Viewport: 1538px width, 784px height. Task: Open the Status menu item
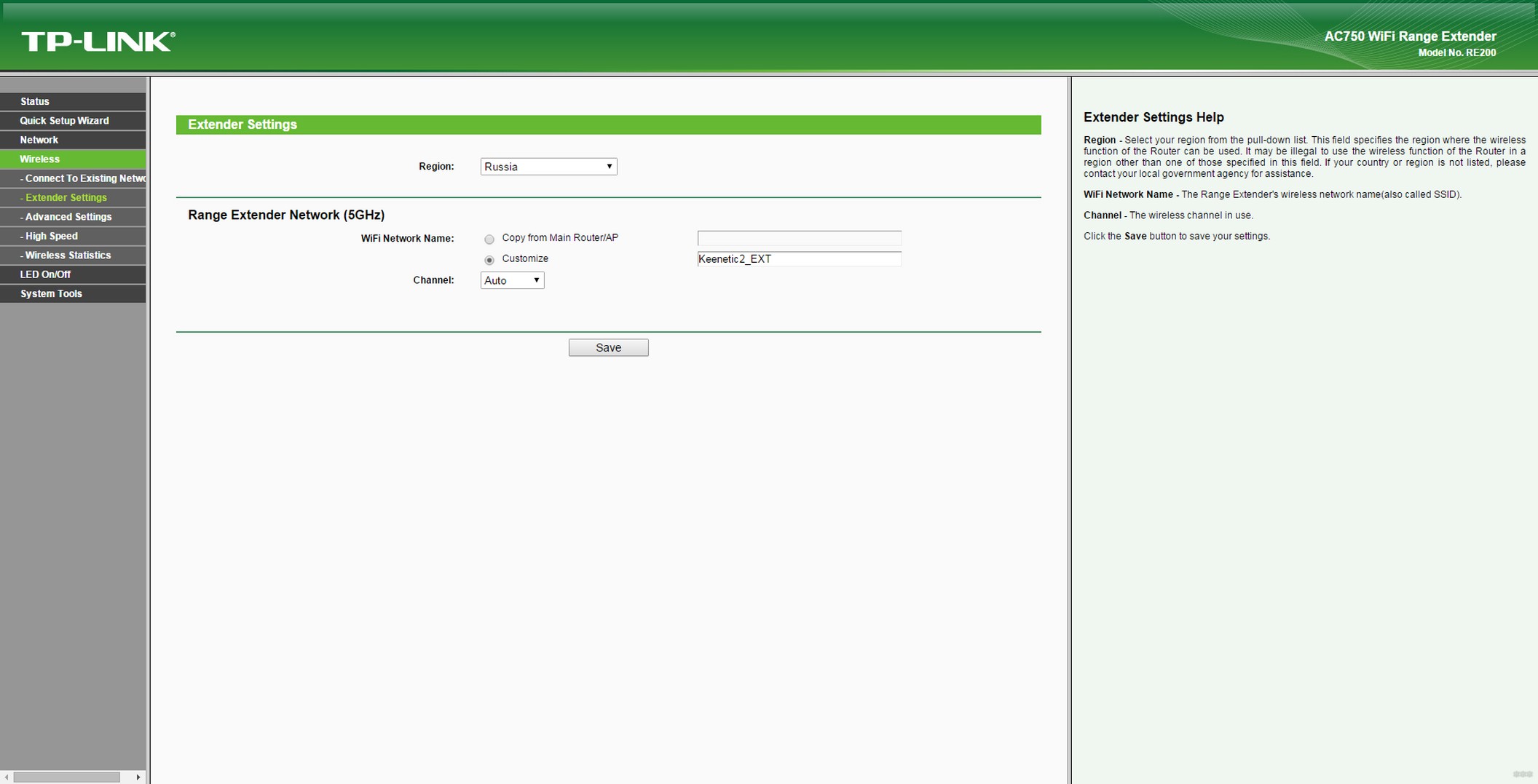point(73,101)
